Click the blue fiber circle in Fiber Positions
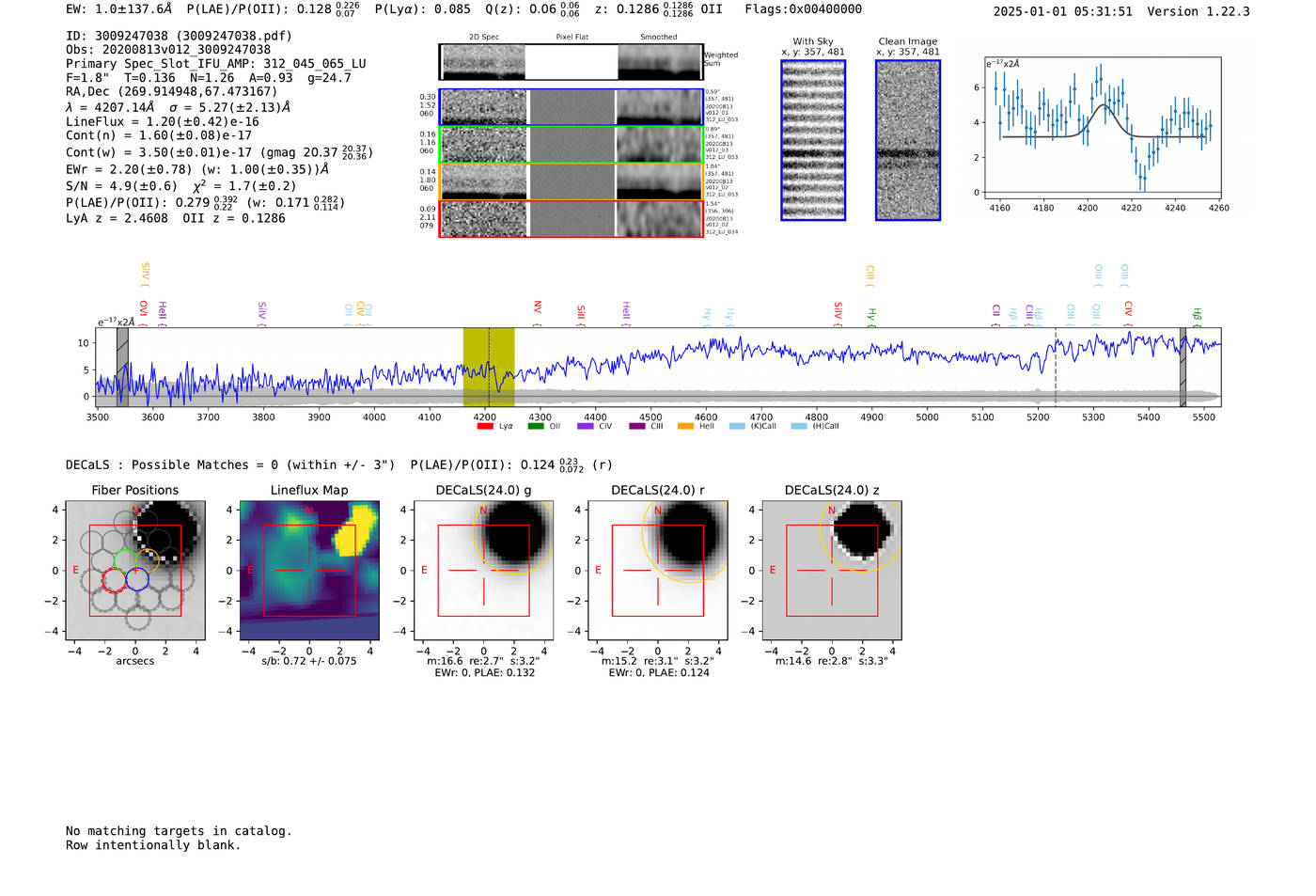Viewport: 1316px width, 896px height. click(x=137, y=580)
